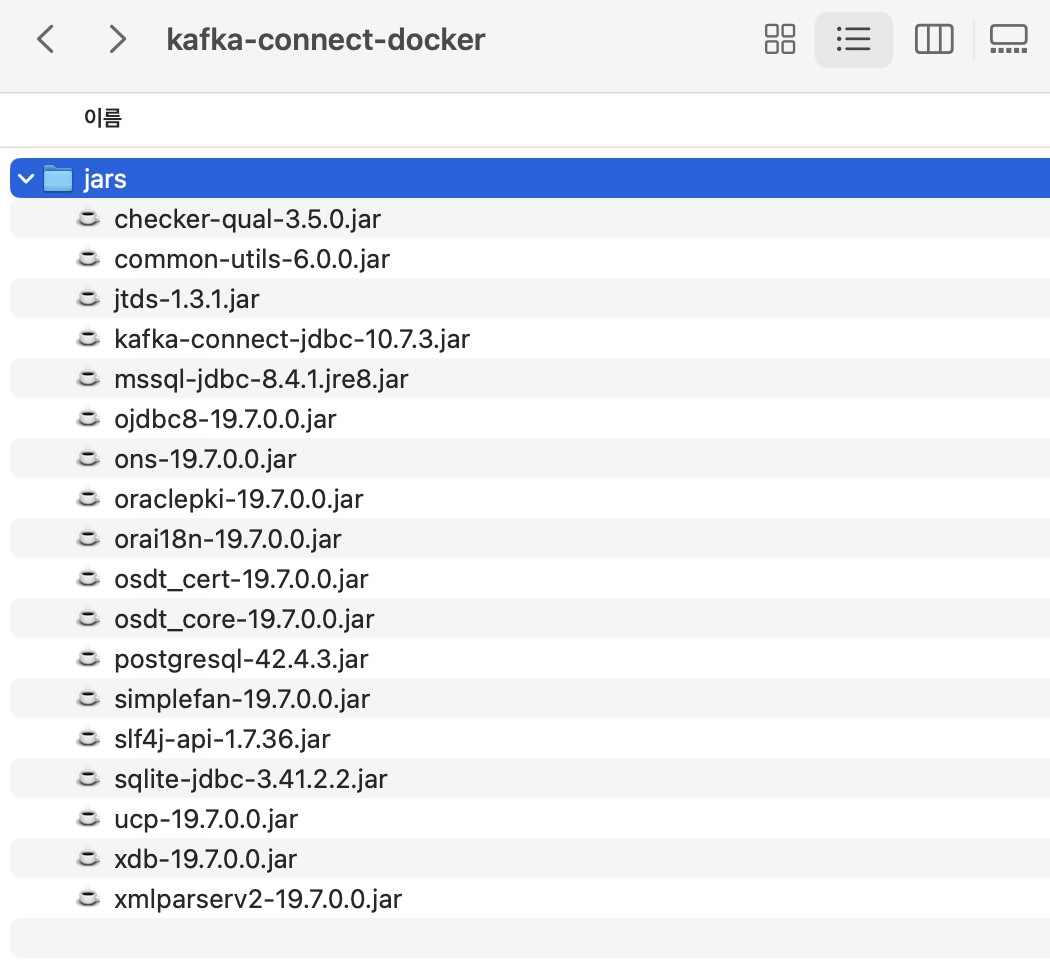Switch to icon grid view
The width and height of the screenshot is (1050, 964).
click(x=779, y=39)
